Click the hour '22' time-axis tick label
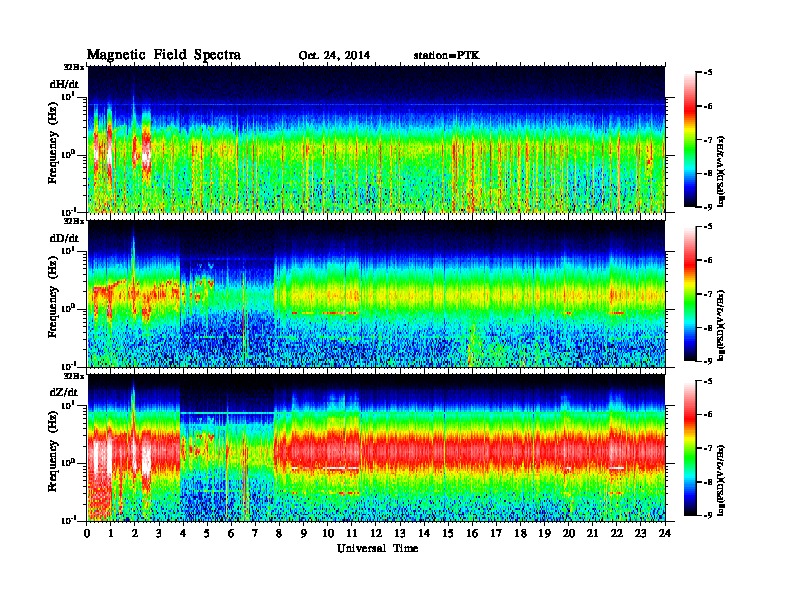This screenshot has width=792, height=612. pyautogui.click(x=617, y=533)
